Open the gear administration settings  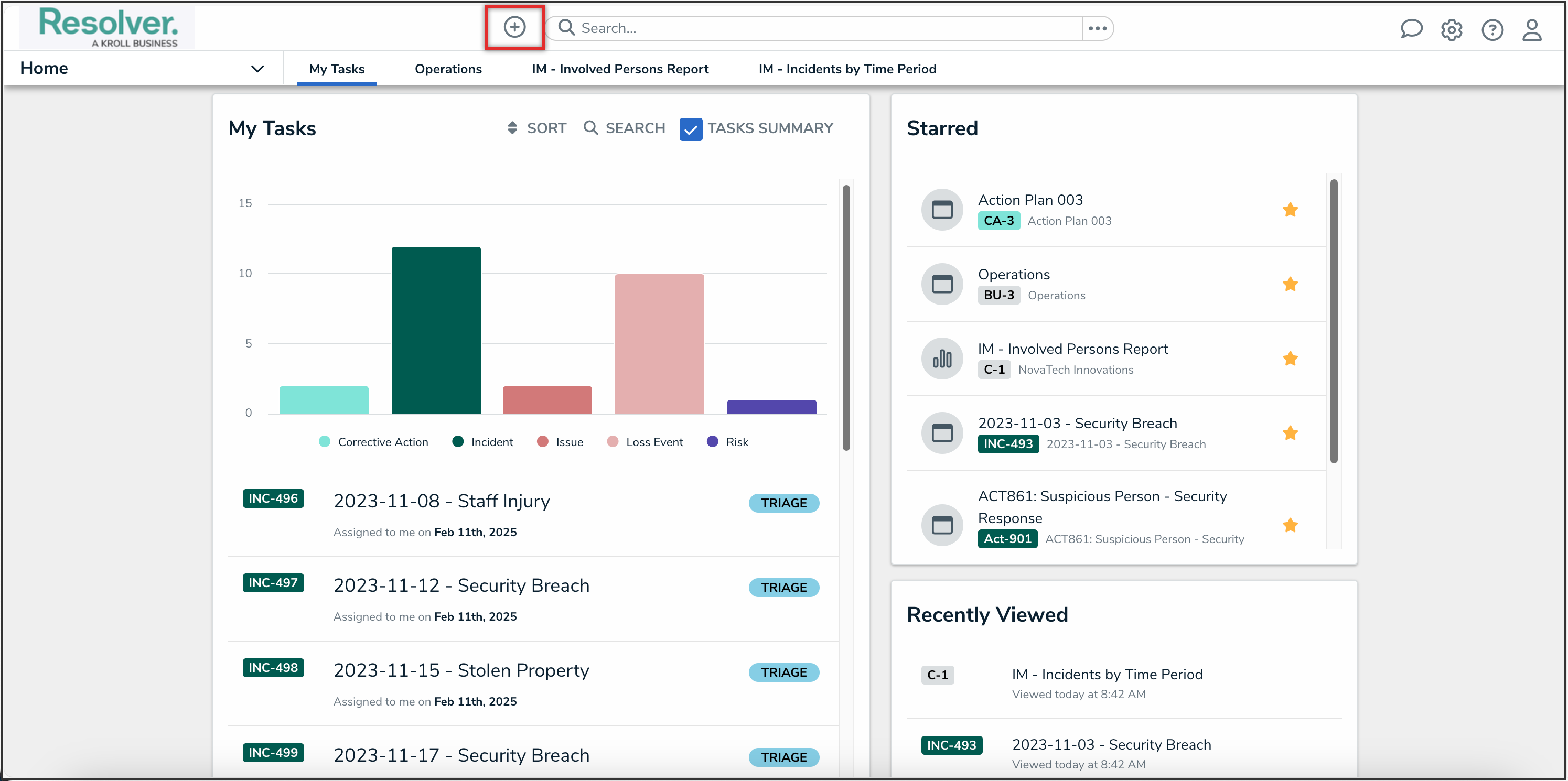tap(1451, 29)
